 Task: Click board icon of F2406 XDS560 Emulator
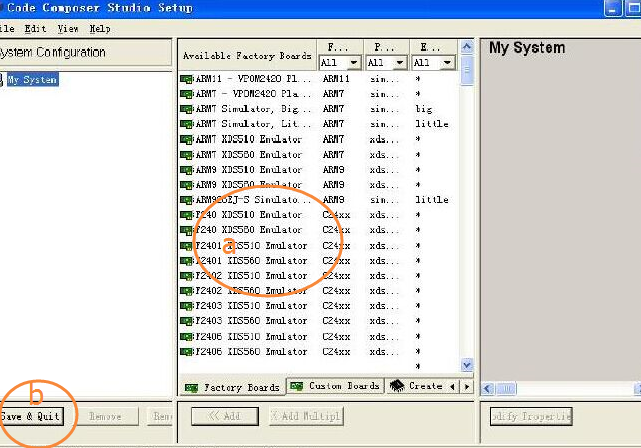coord(186,352)
